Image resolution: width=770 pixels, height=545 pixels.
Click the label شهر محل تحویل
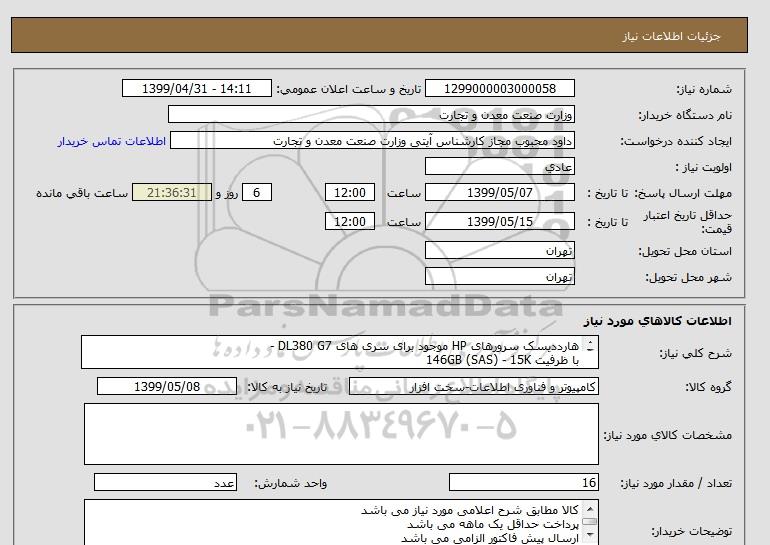[688, 277]
